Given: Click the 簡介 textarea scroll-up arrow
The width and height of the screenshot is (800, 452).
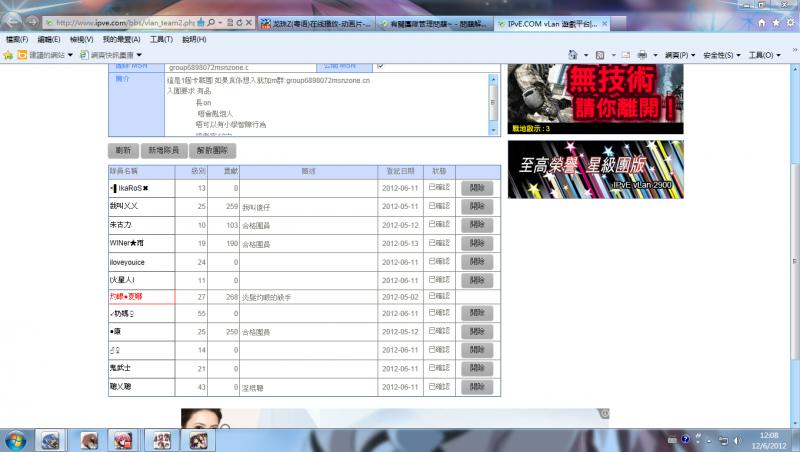Looking at the screenshot, I should click(493, 79).
